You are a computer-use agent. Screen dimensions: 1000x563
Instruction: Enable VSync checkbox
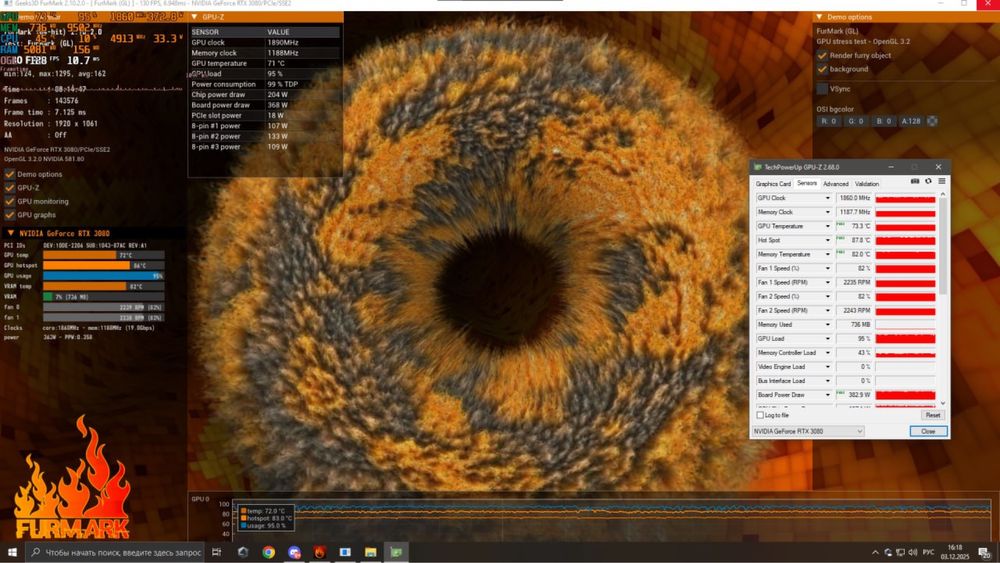point(822,89)
